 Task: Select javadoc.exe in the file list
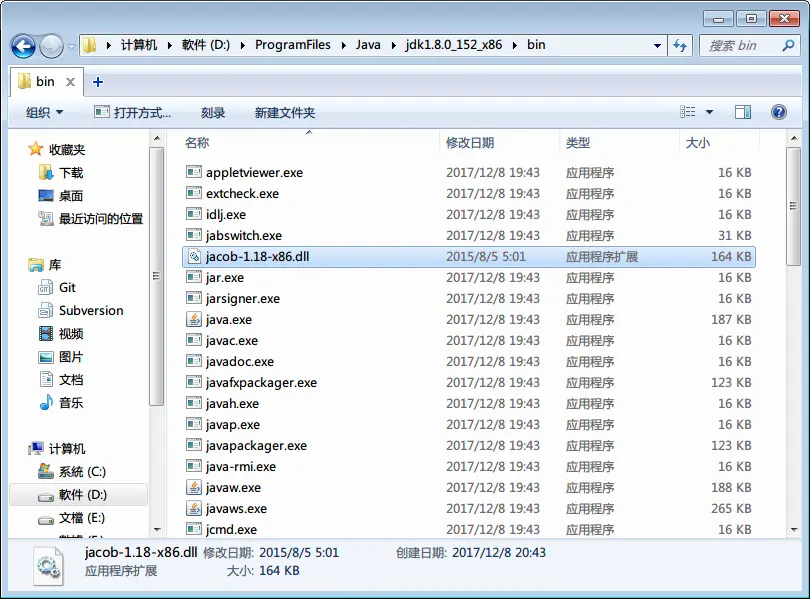click(x=469, y=361)
